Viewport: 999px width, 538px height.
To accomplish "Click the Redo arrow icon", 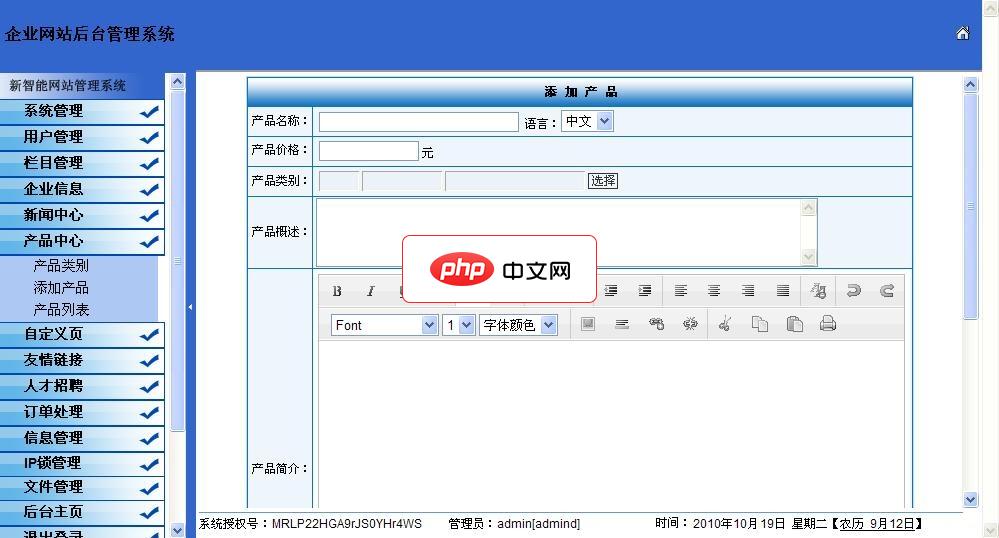I will coord(886,291).
